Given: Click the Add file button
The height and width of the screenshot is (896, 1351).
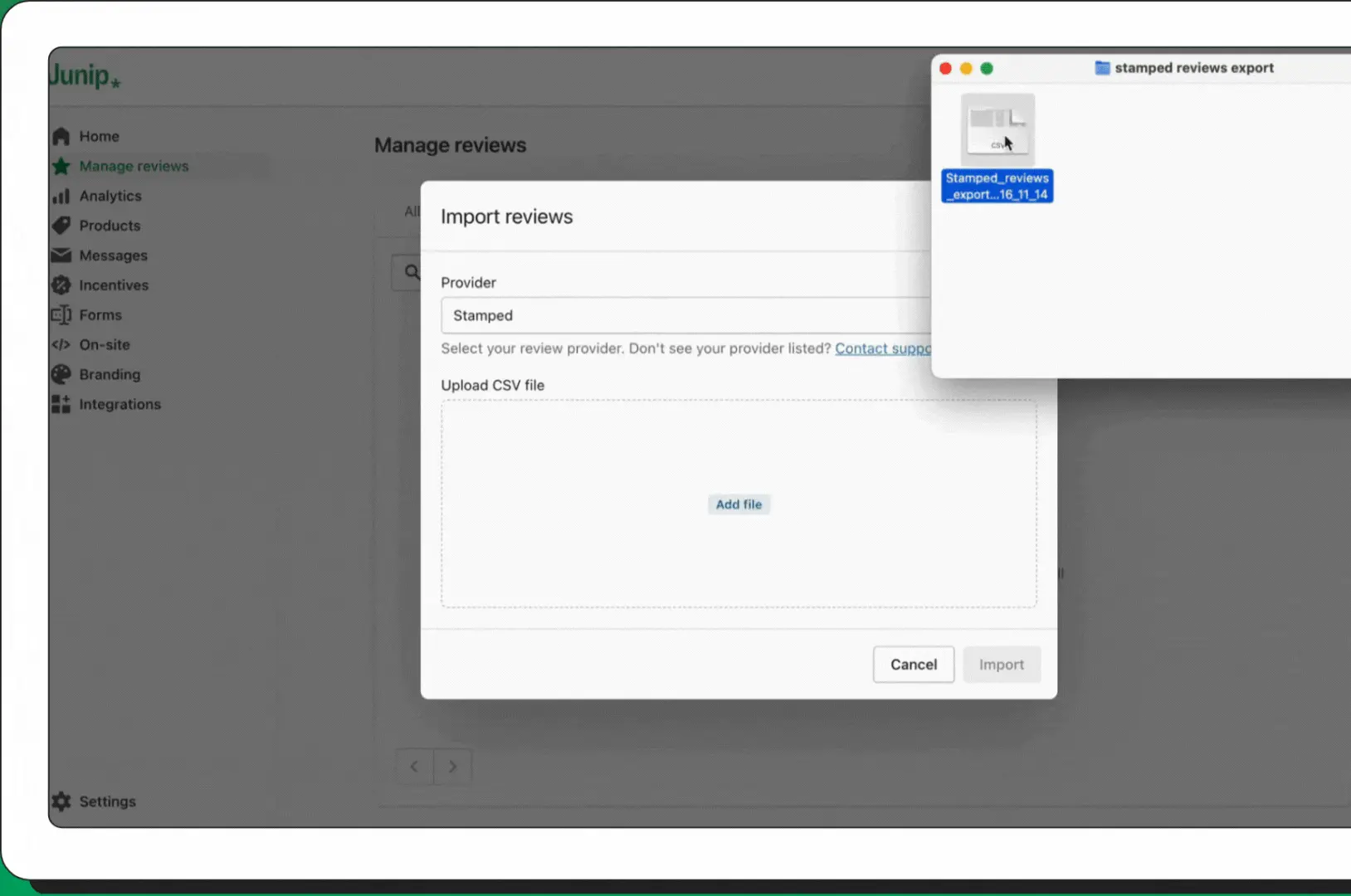Looking at the screenshot, I should [739, 504].
